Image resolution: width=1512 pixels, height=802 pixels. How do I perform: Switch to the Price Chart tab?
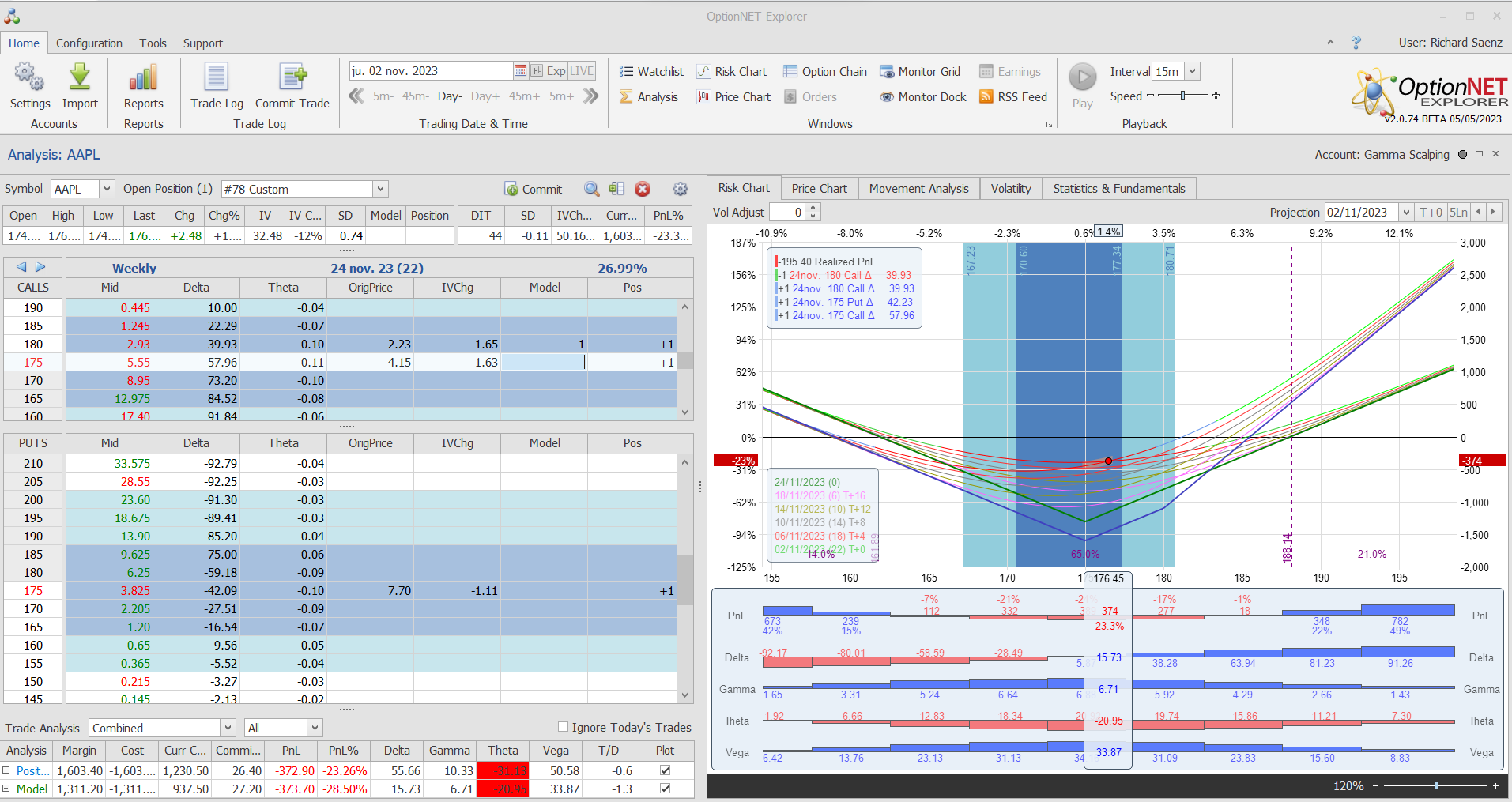(819, 189)
